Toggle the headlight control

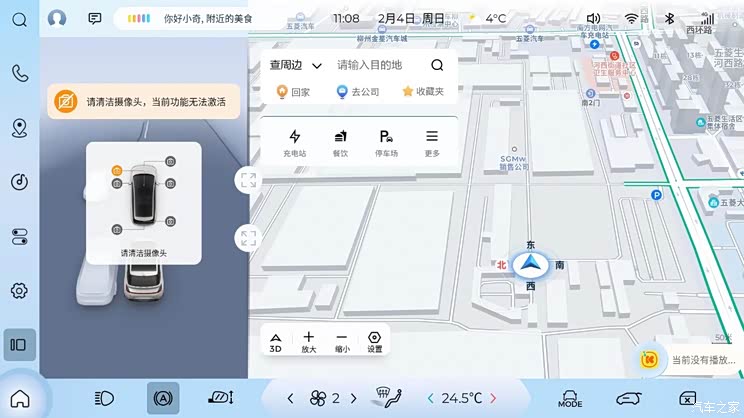[x=104, y=398]
